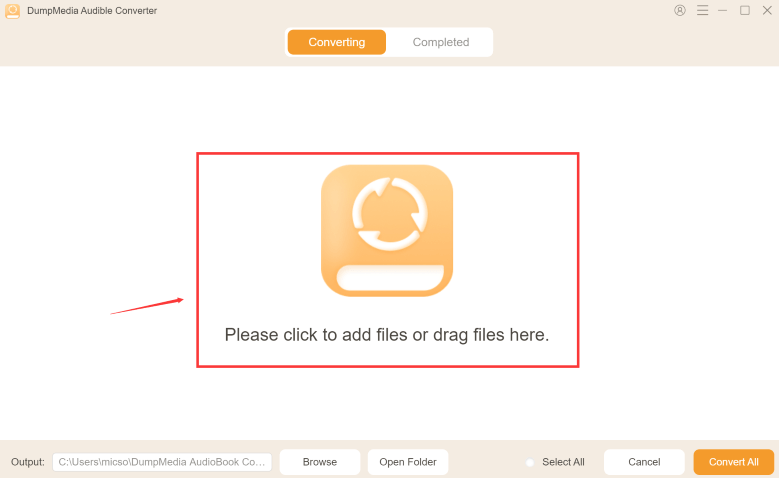Minimize the DumpMedia window

coord(722,10)
